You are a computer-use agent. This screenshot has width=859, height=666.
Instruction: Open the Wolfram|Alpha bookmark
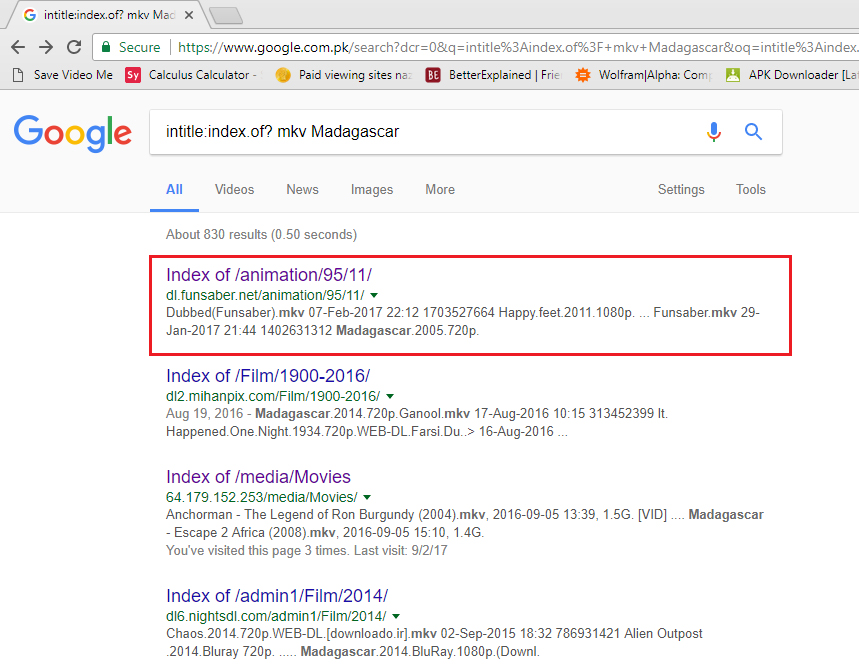tap(644, 74)
